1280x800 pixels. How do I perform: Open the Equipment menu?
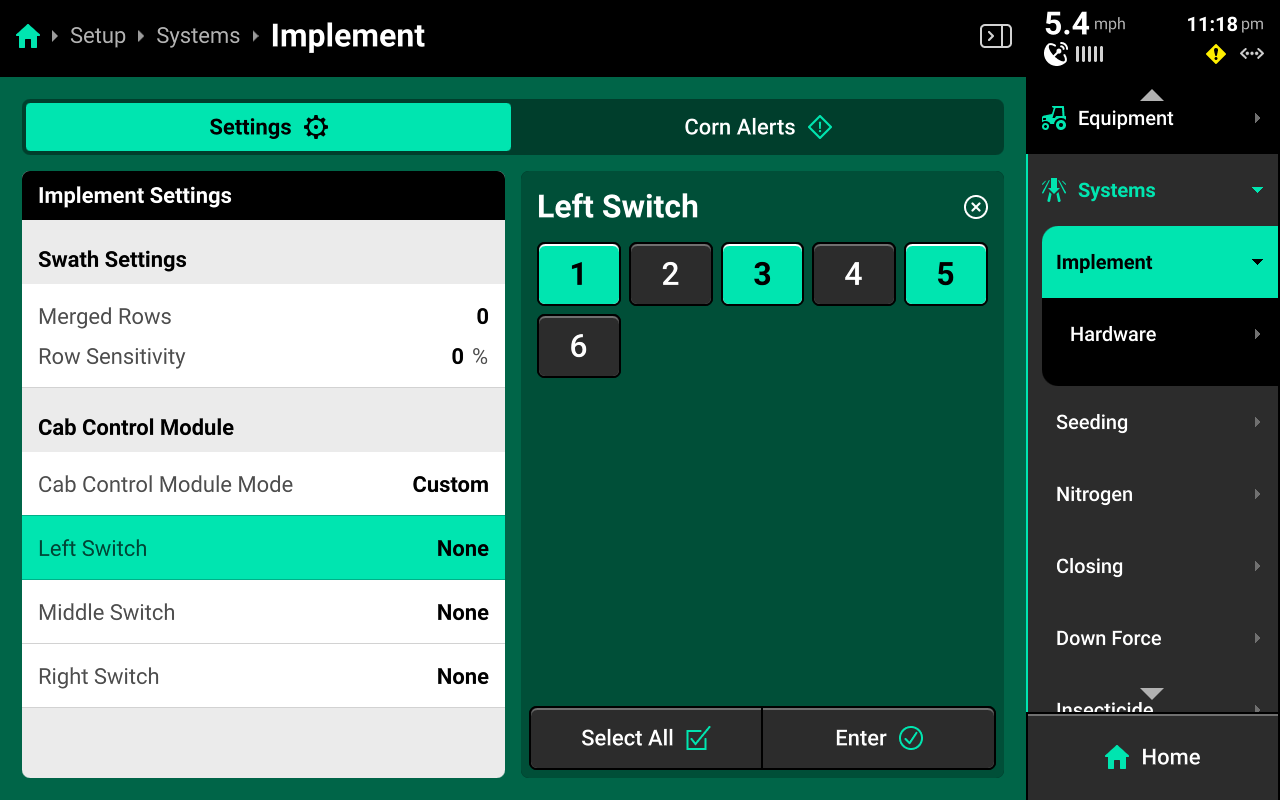pos(1153,118)
